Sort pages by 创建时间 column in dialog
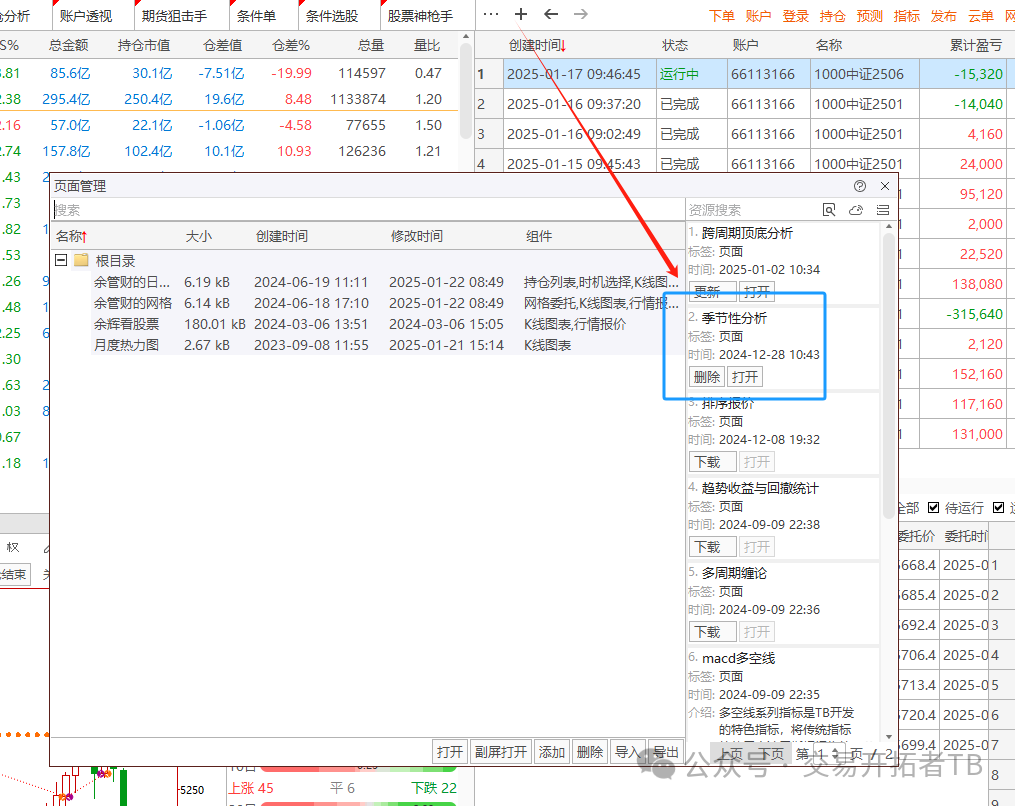This screenshot has width=1015, height=806. [282, 236]
